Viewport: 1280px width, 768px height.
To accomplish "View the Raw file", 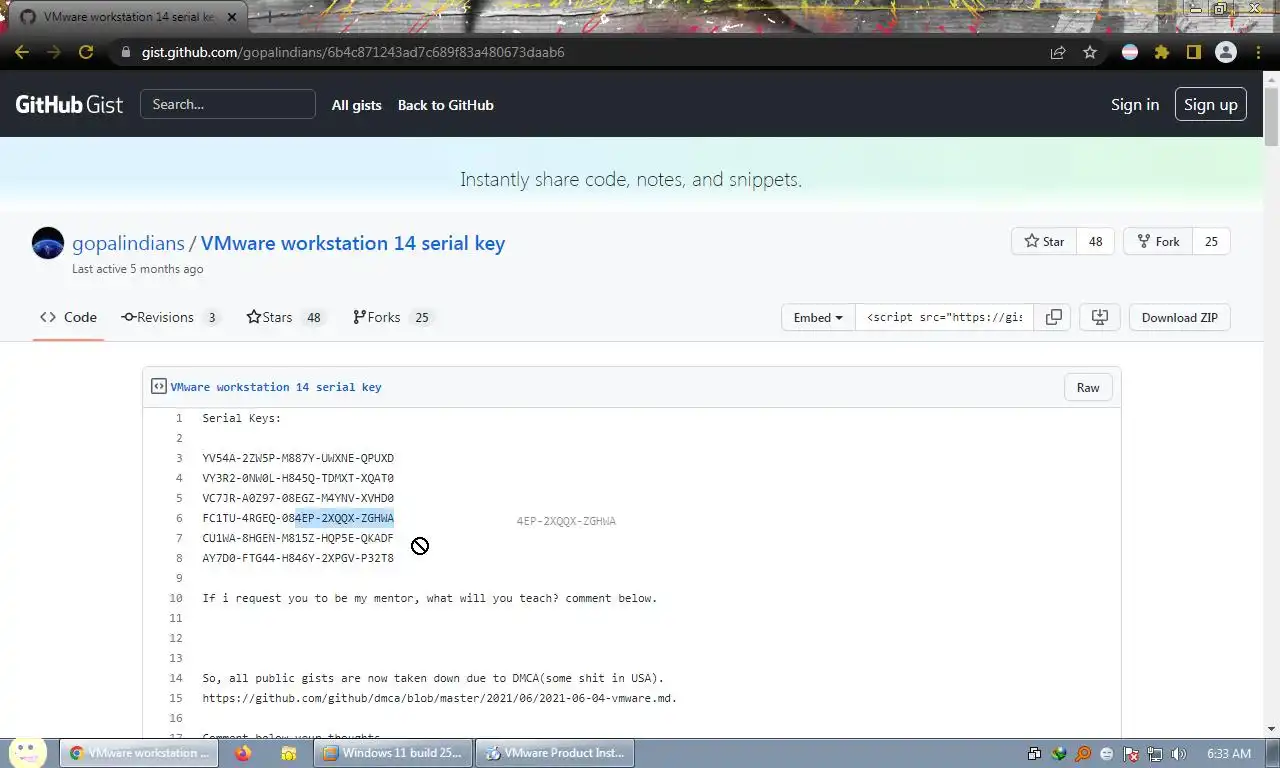I will pos(1088,387).
